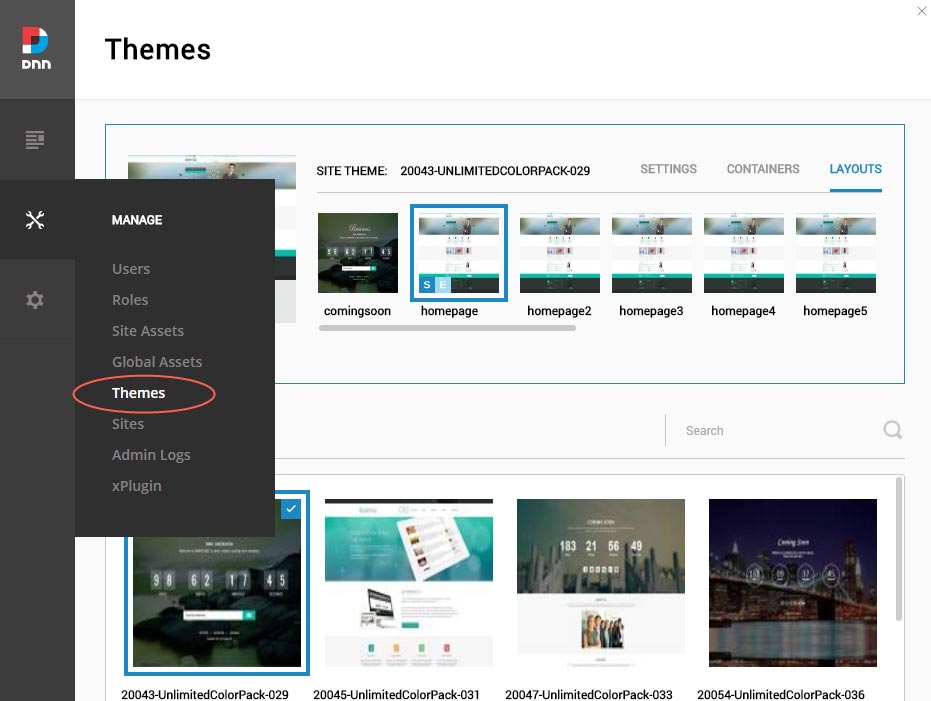Click the MANAGE menu heading

[137, 220]
